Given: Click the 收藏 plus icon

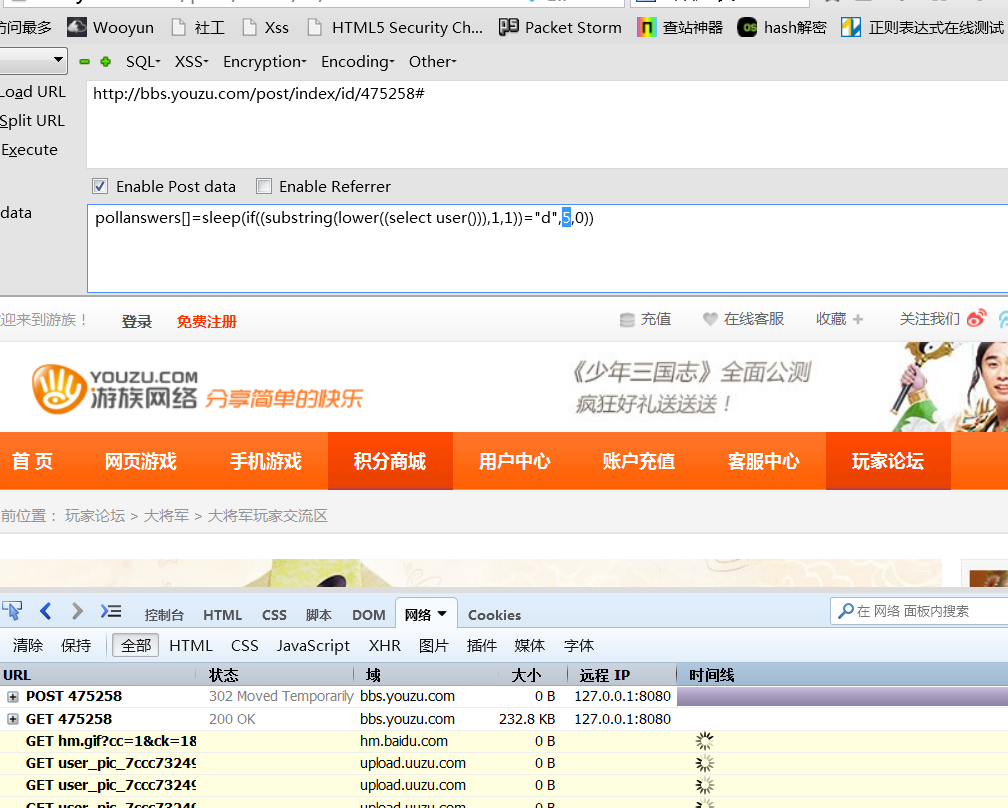Looking at the screenshot, I should pos(858,319).
